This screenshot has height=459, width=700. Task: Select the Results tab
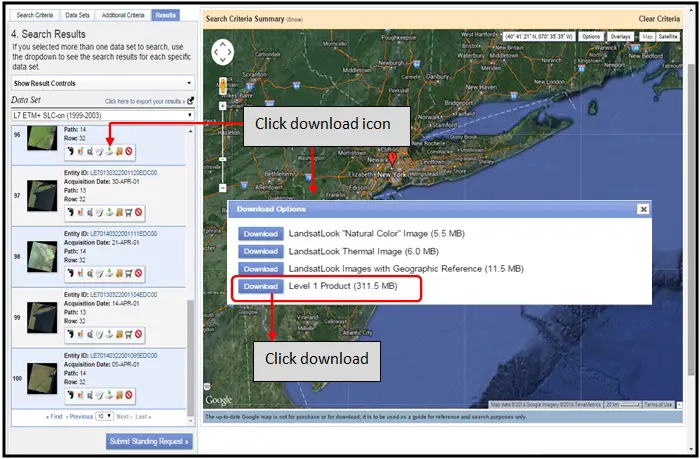[165, 15]
